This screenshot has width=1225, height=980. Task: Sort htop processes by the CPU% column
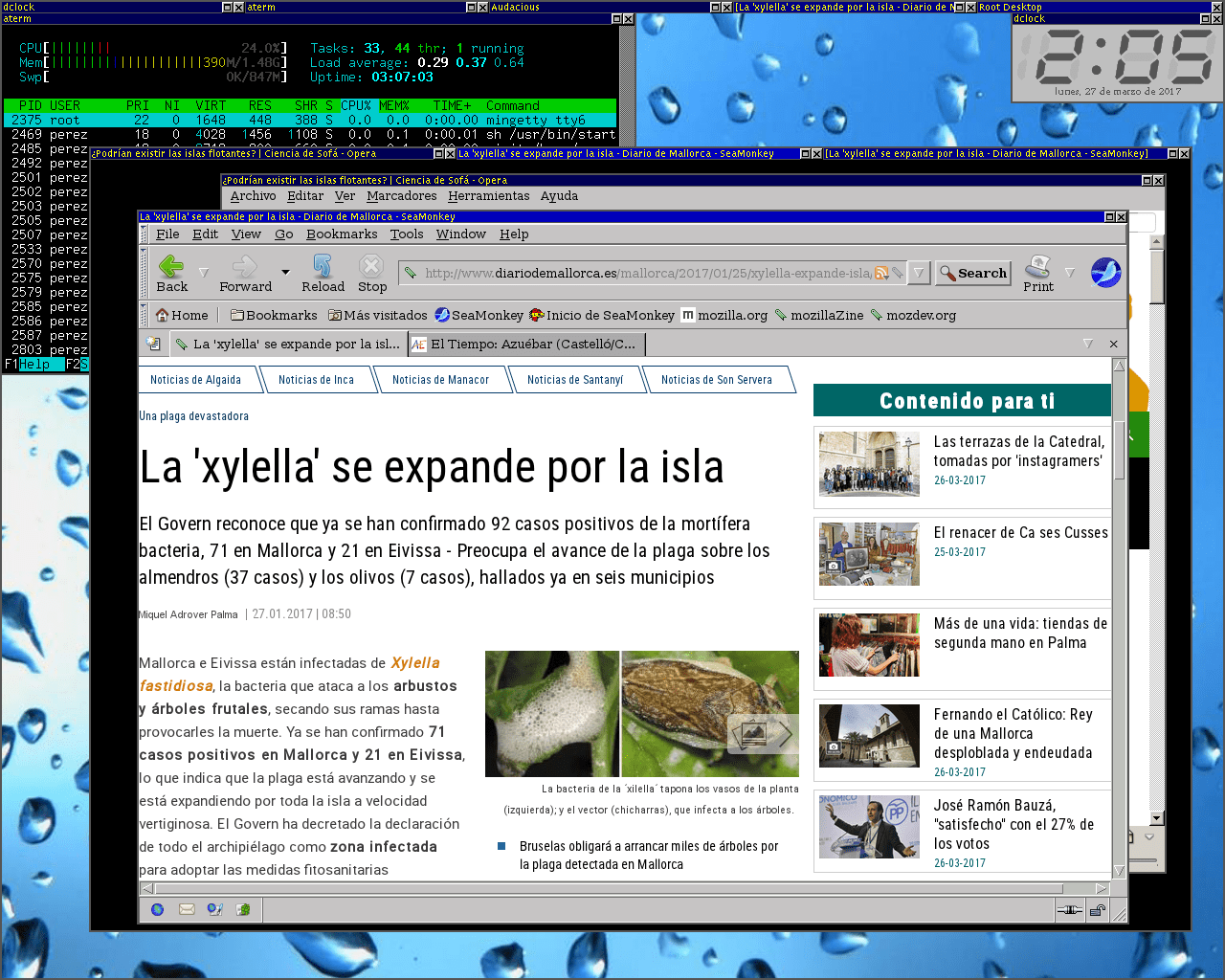355,105
